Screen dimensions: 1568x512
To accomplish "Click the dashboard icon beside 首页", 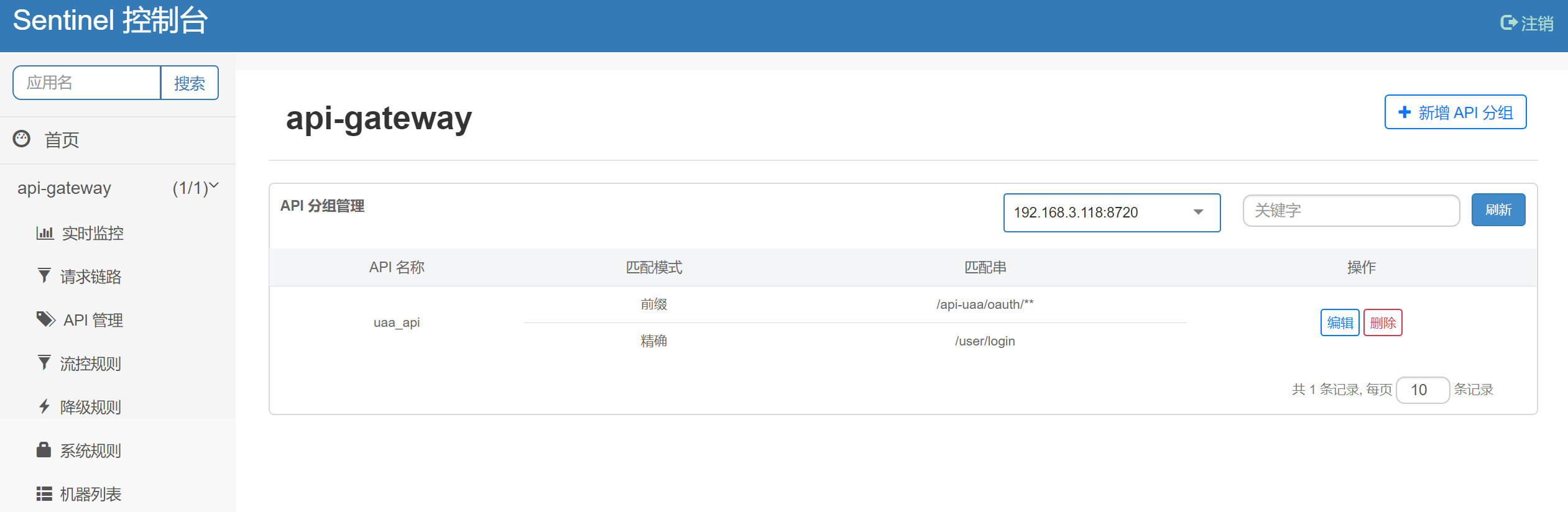I will pos(22,139).
